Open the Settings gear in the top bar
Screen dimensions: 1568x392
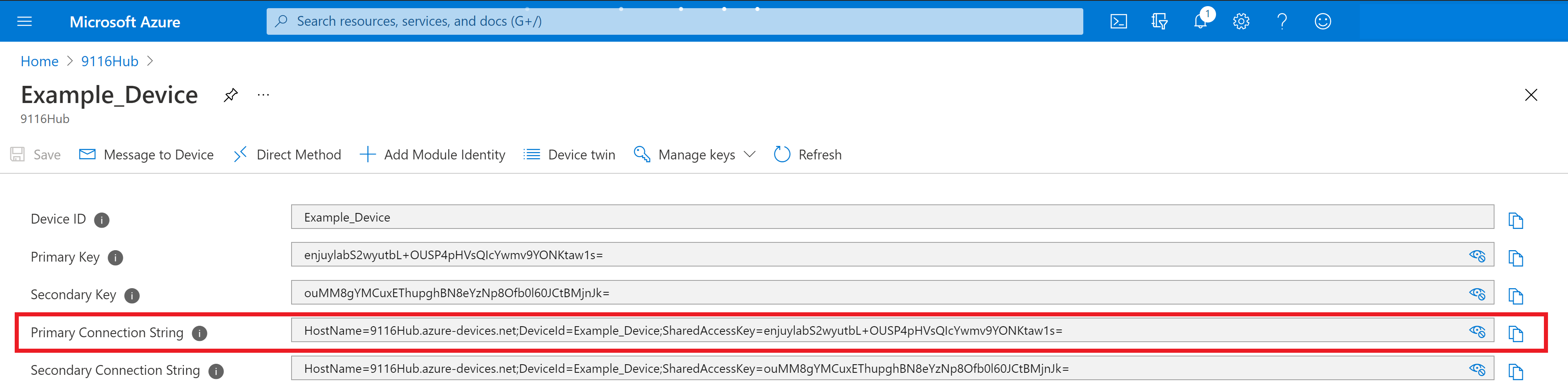click(1241, 21)
